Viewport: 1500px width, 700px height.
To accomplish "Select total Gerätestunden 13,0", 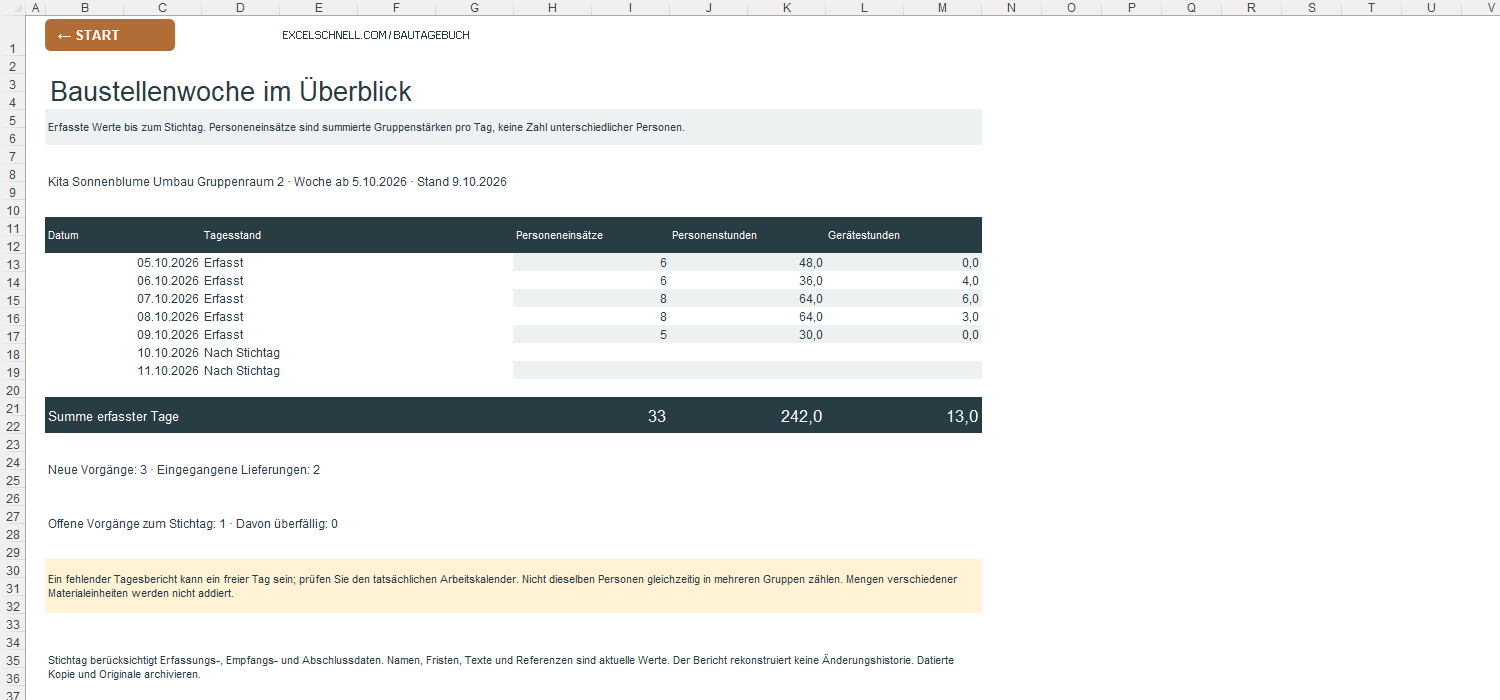I will coord(962,416).
